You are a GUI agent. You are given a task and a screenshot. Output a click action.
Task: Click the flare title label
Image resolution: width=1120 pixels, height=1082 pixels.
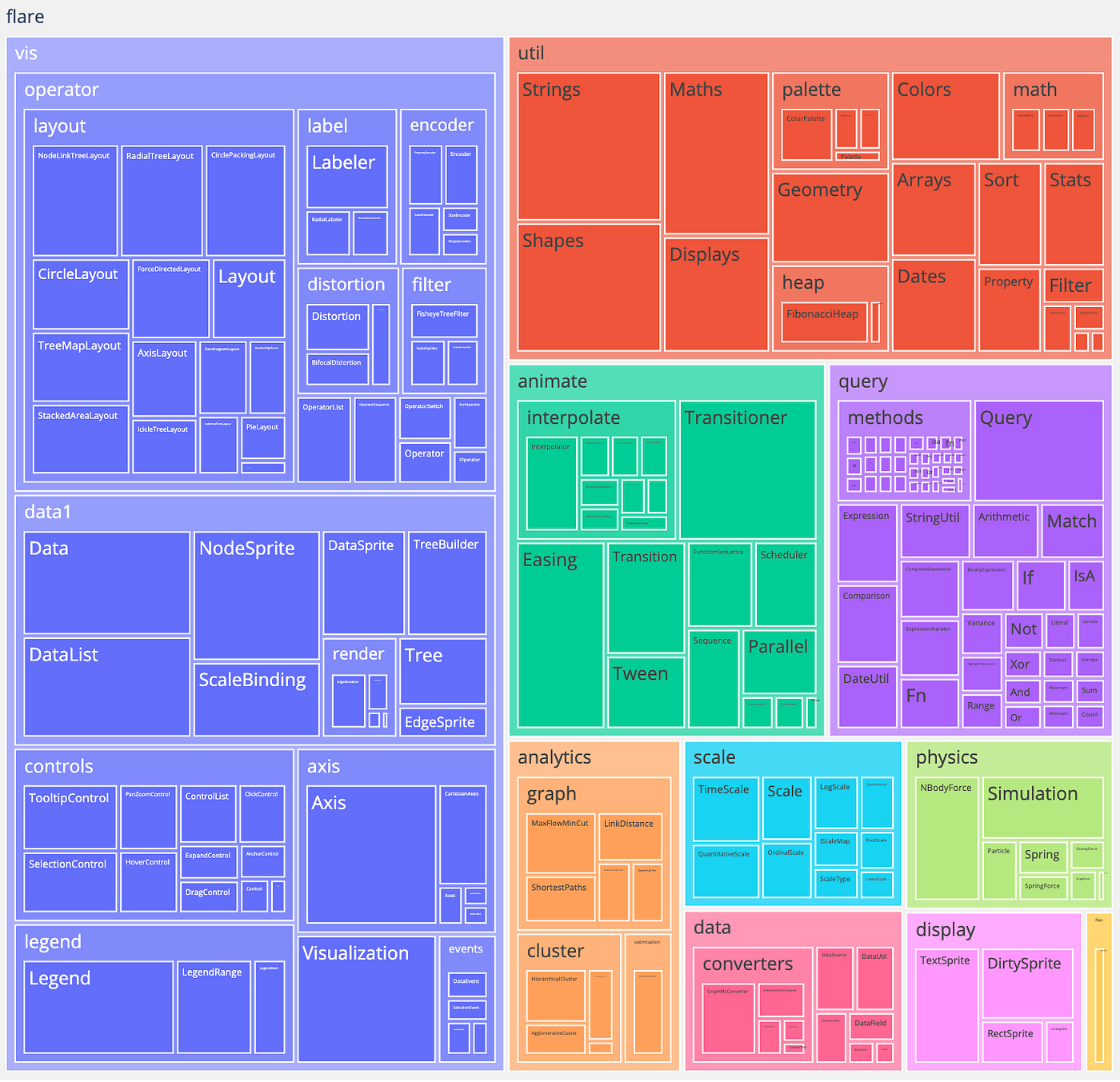coord(25,16)
